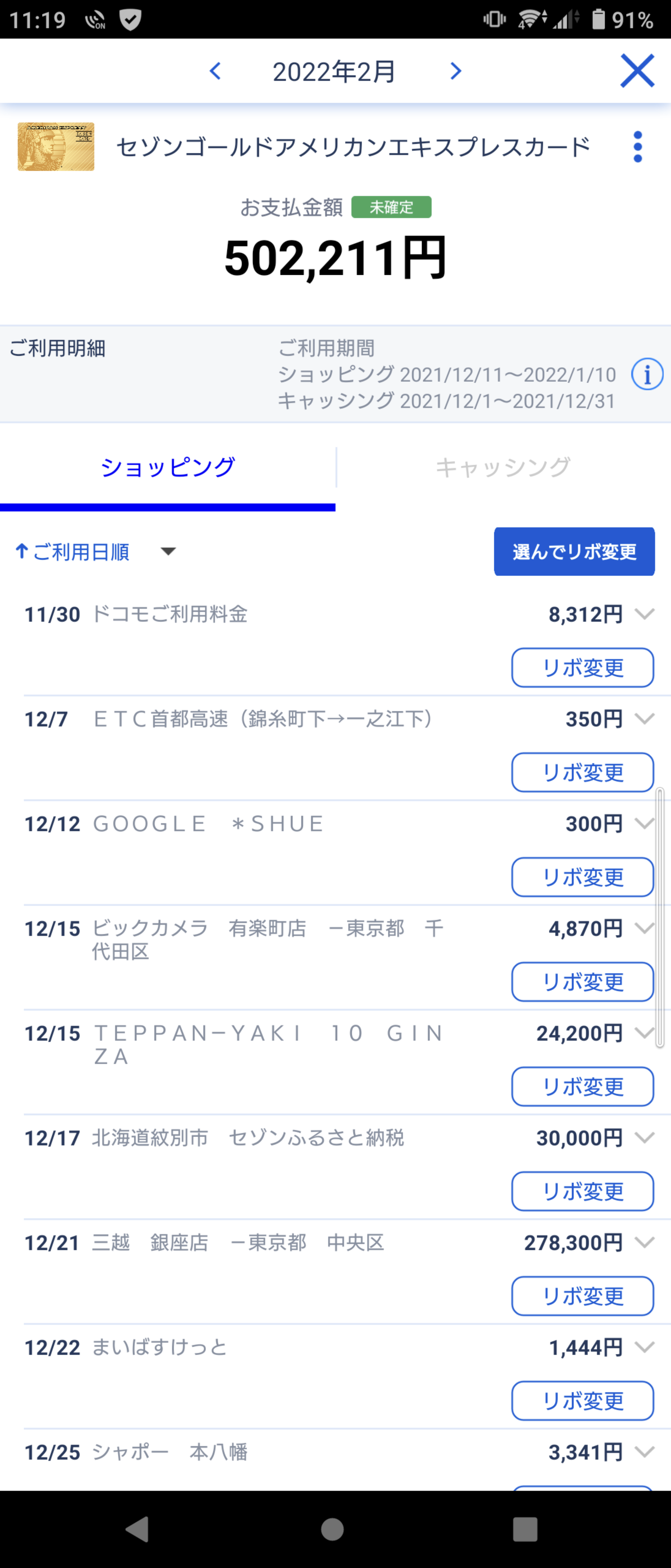
Task: Select the ショッピング tab
Action: [167, 467]
